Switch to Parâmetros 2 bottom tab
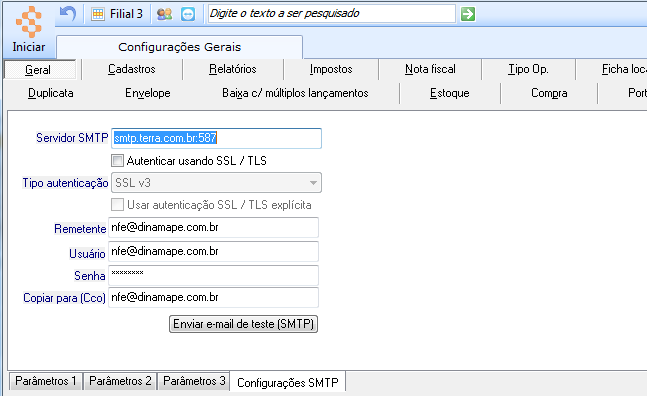Image resolution: width=647 pixels, height=396 pixels. point(120,381)
